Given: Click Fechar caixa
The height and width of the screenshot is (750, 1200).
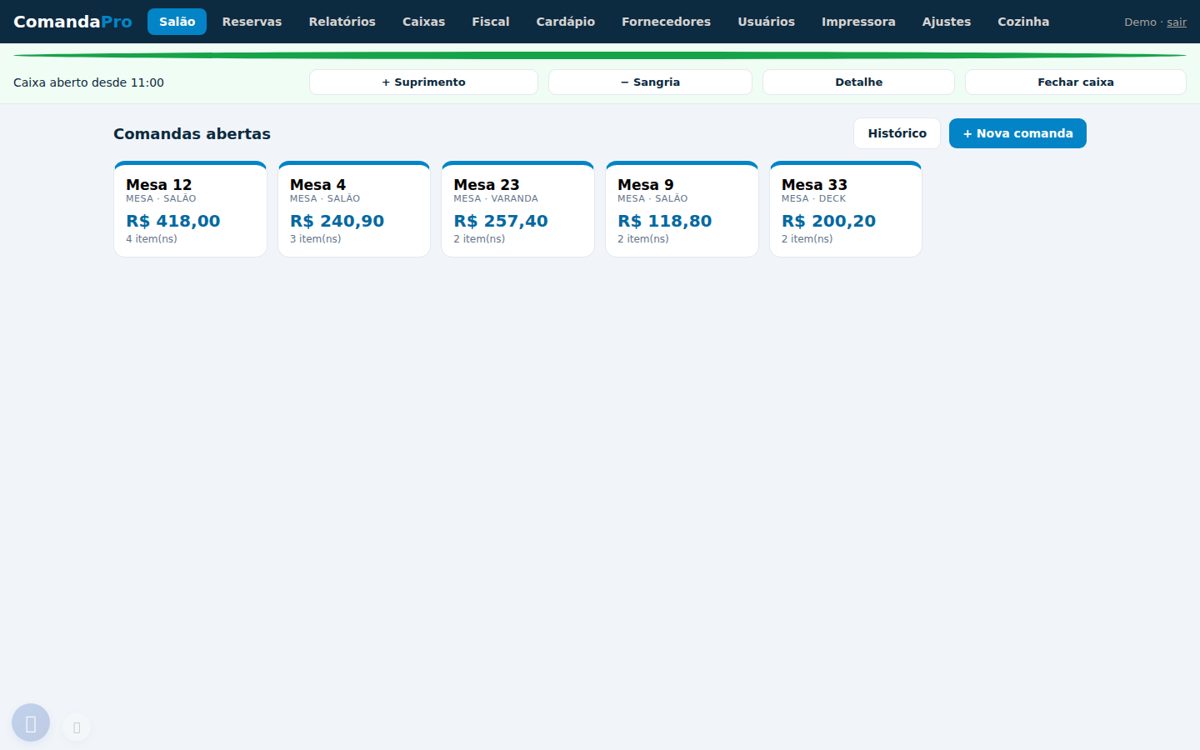Looking at the screenshot, I should click(x=1076, y=82).
